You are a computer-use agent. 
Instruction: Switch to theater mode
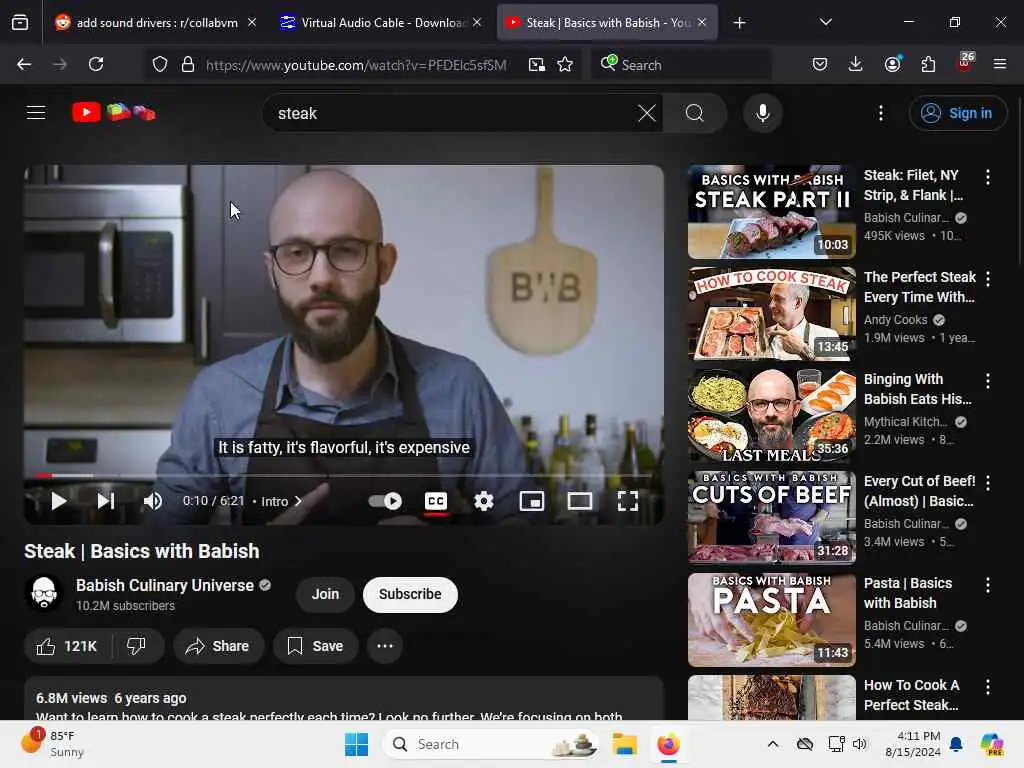tap(580, 501)
